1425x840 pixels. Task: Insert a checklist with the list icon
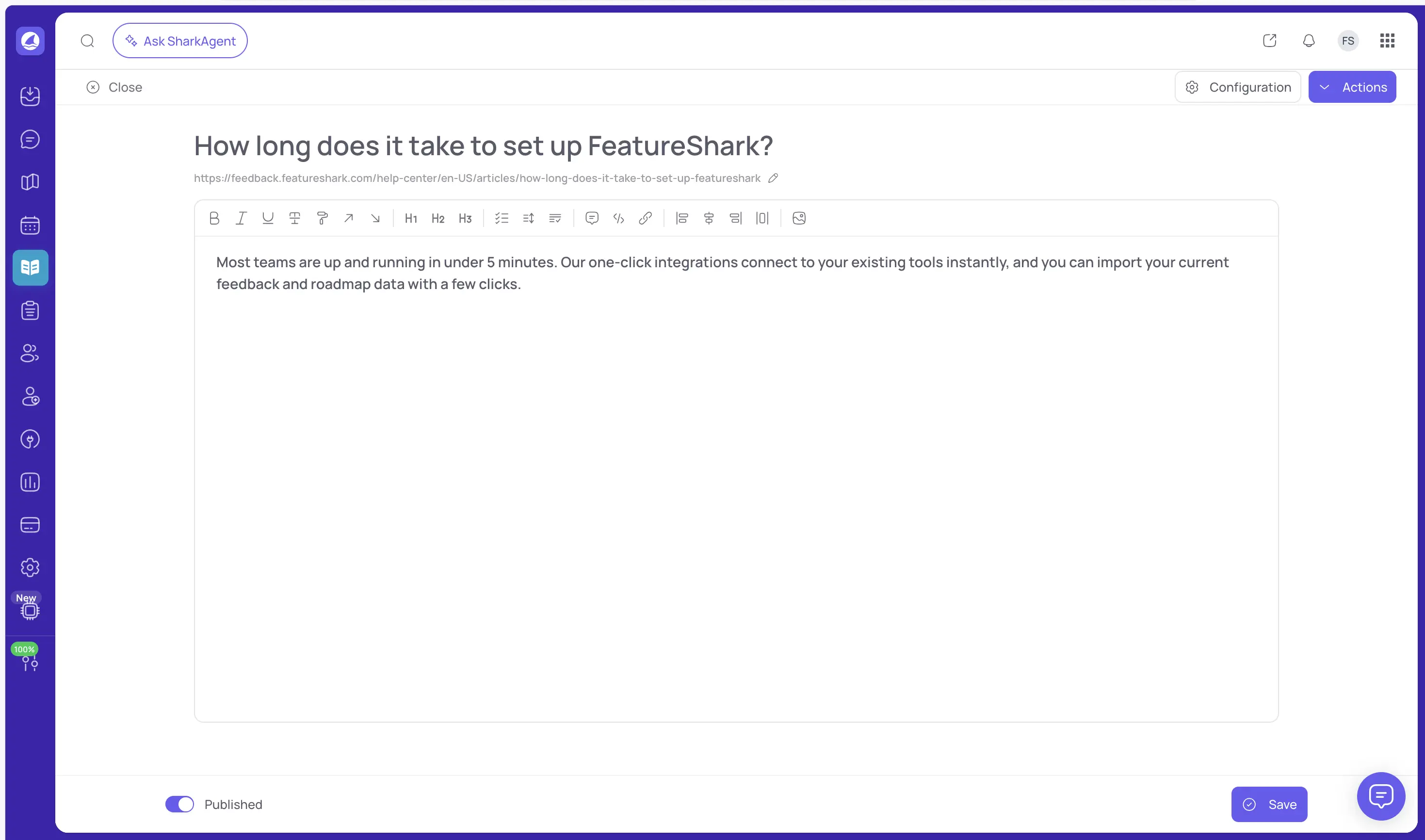[x=502, y=219]
